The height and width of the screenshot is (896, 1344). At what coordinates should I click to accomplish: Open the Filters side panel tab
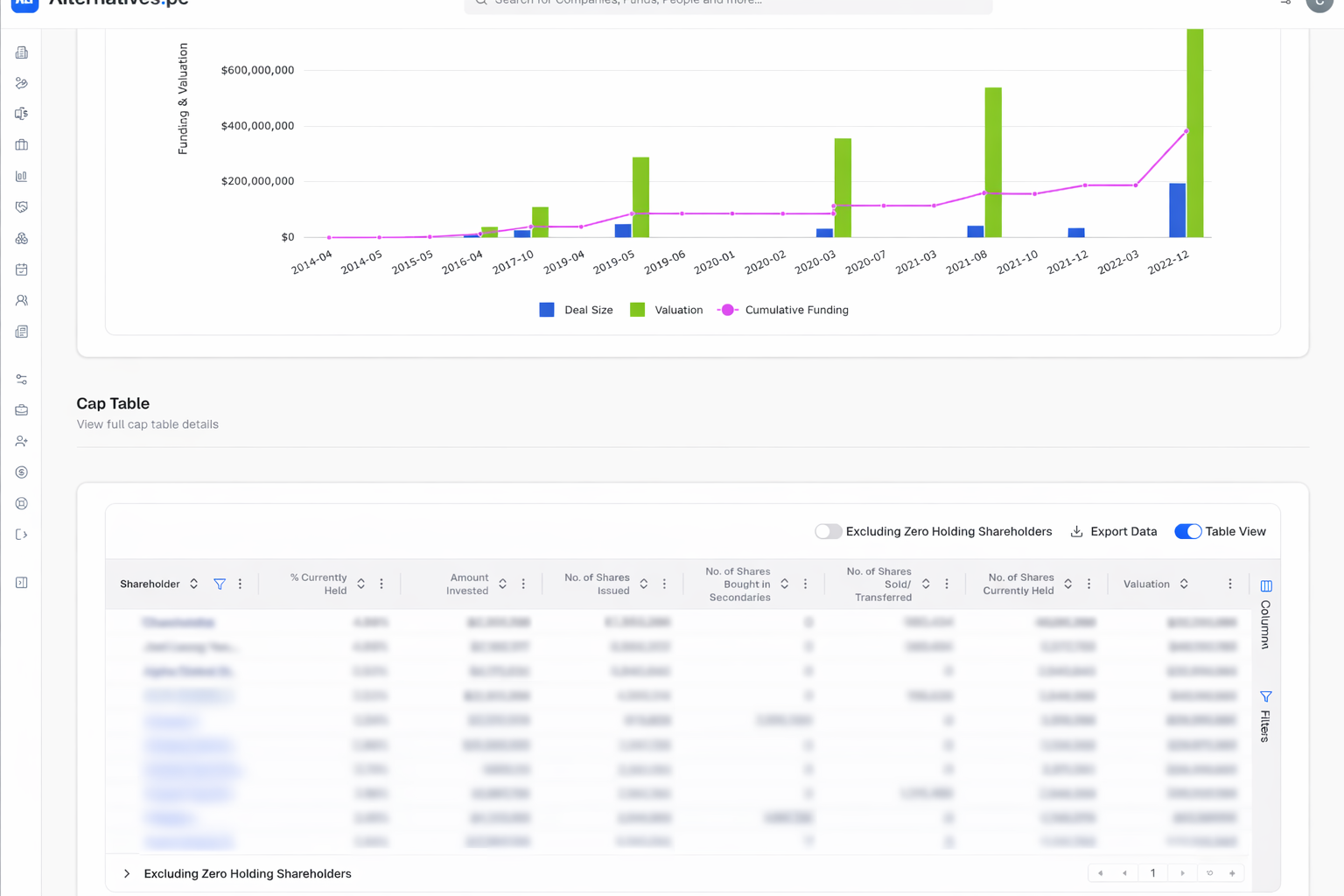(x=1265, y=716)
